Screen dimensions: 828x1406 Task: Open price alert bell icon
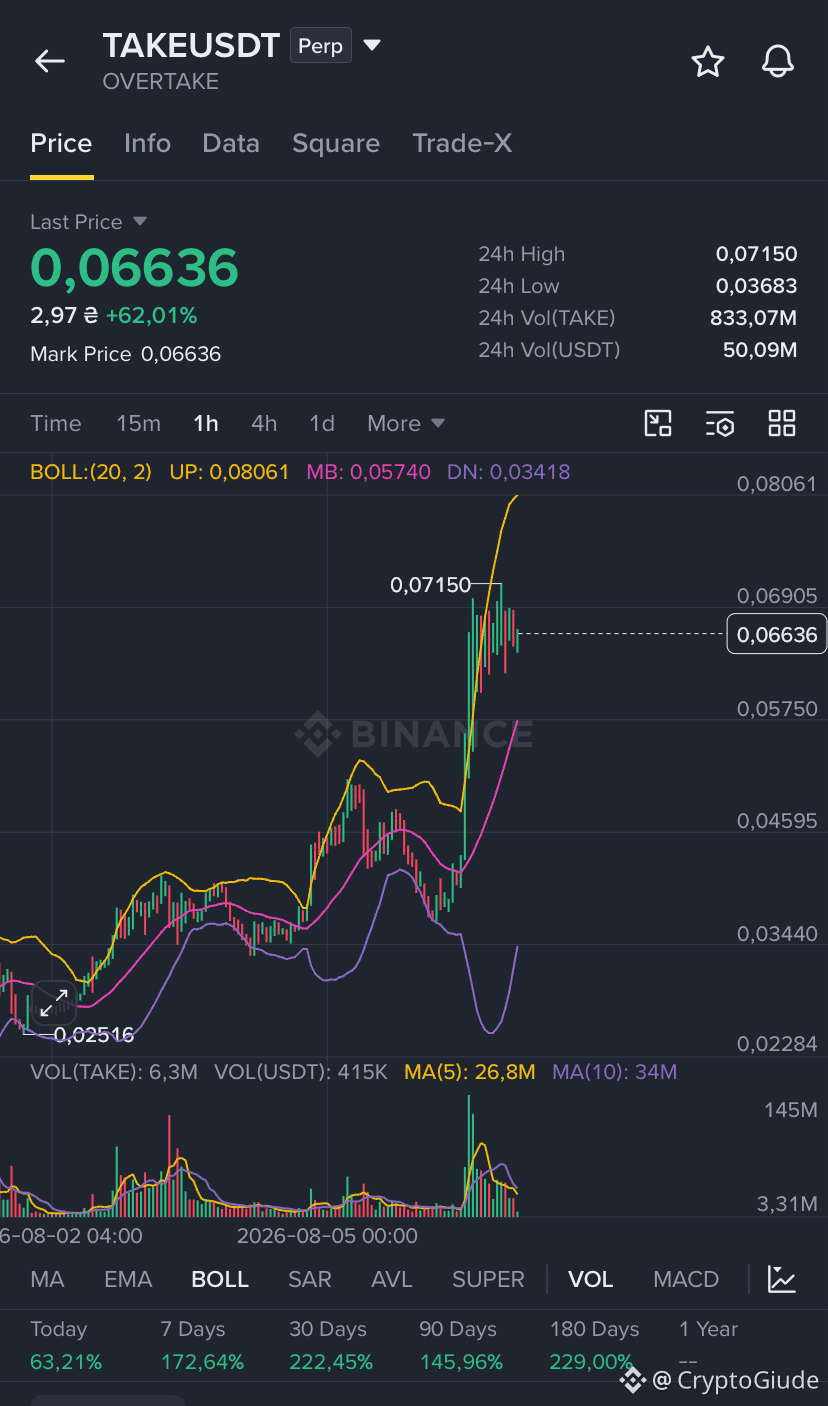pos(778,62)
